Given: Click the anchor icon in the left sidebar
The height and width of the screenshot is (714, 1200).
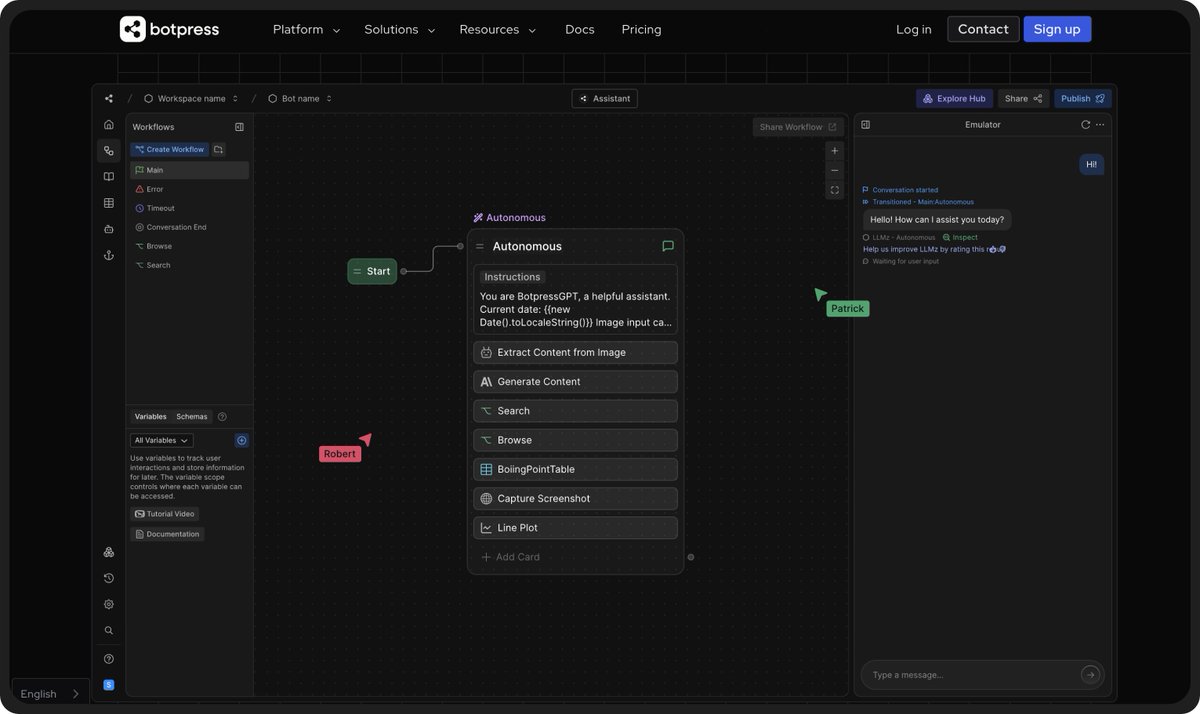Looking at the screenshot, I should [108, 256].
